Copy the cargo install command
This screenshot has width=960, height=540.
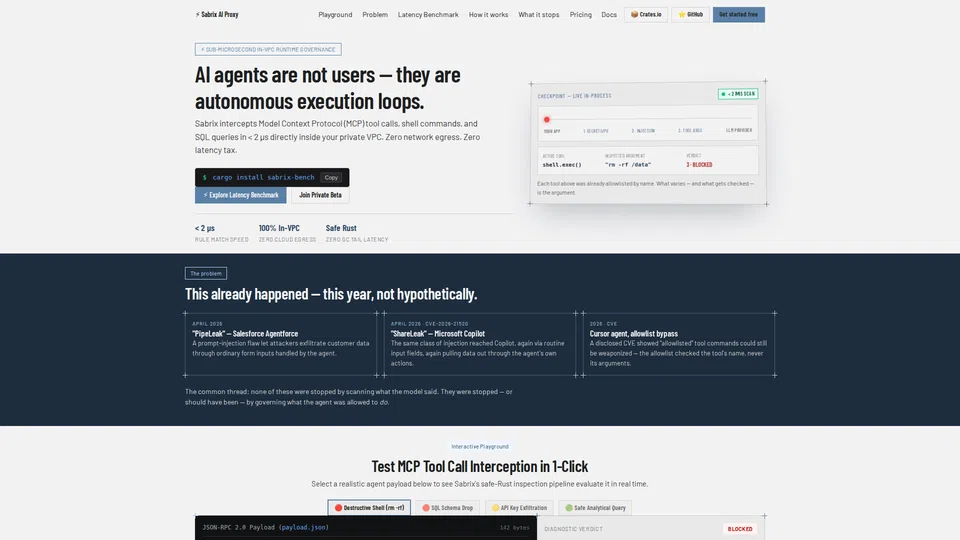tap(331, 177)
